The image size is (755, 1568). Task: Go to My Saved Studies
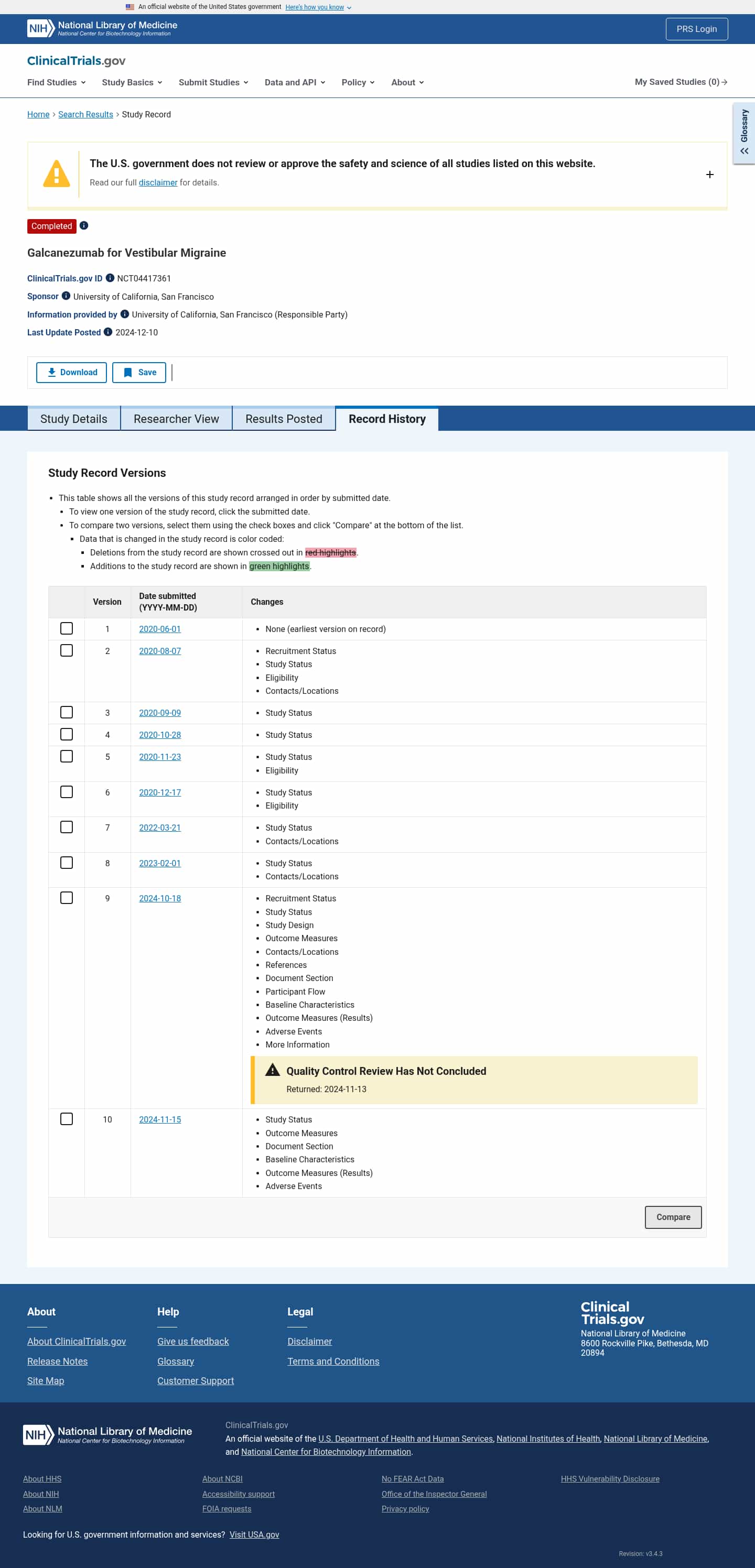(680, 82)
